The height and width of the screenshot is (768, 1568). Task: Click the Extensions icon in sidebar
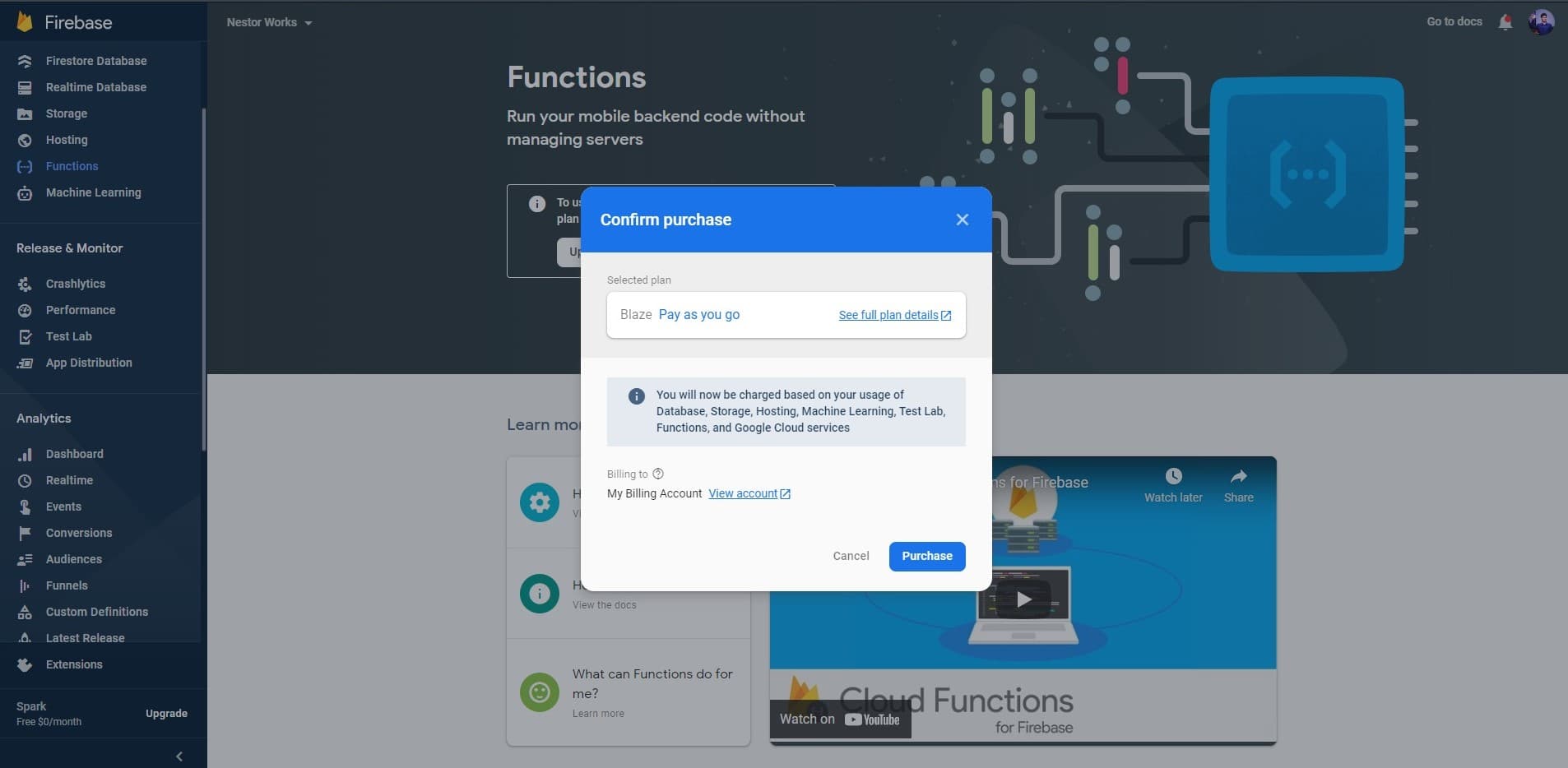coord(25,664)
